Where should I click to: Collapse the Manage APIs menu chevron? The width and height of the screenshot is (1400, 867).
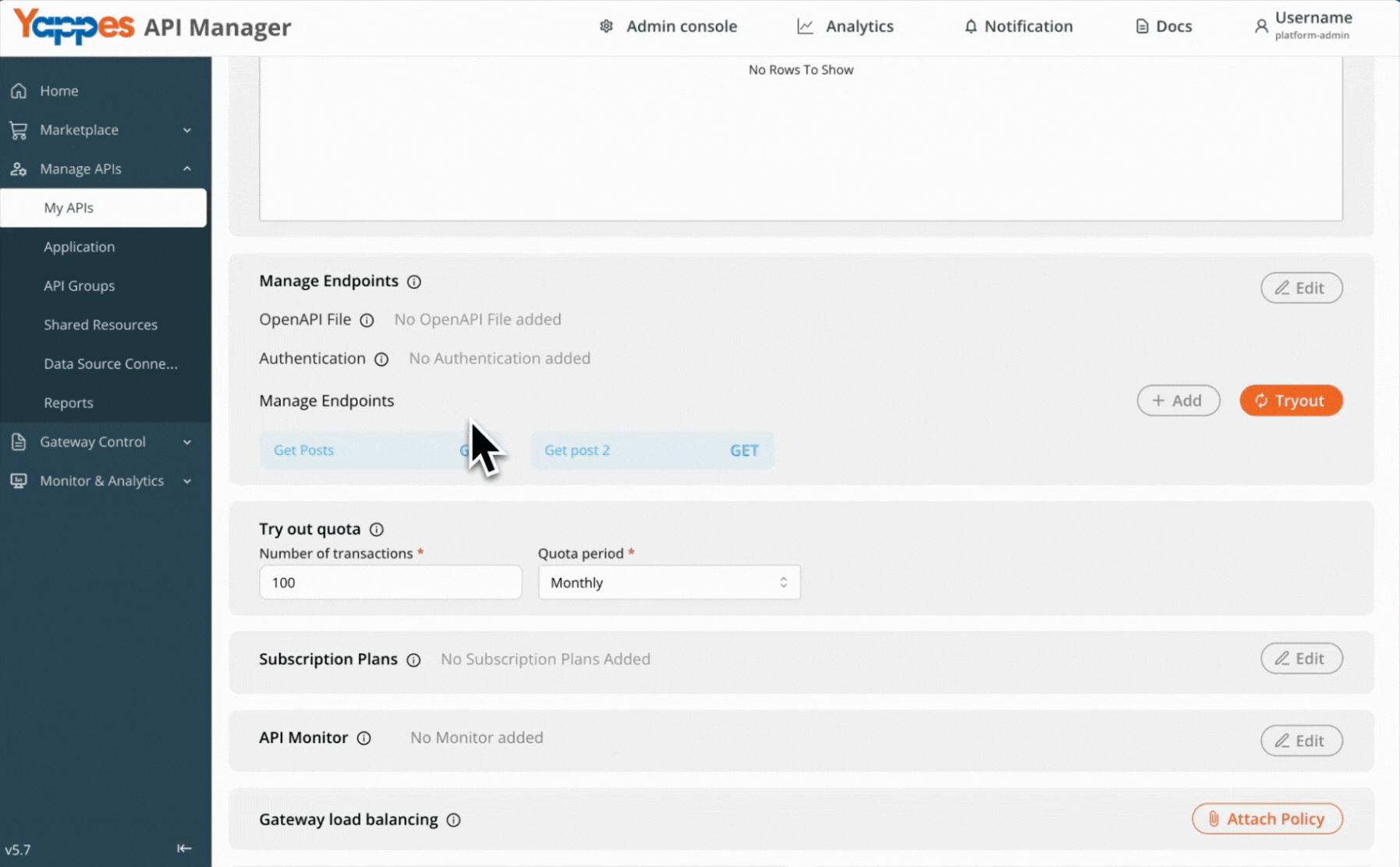pos(187,169)
